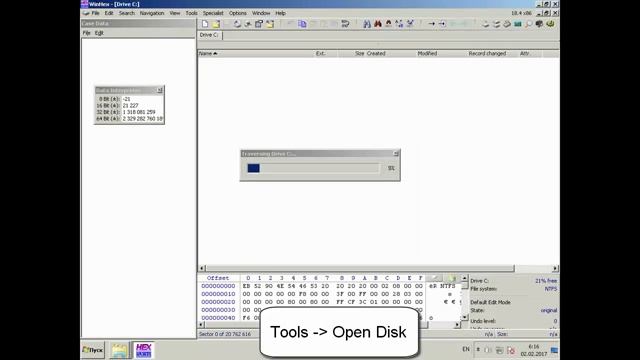This screenshot has height=360, width=640.
Task: Open the file explorer taskbar icon
Action: tap(119, 350)
